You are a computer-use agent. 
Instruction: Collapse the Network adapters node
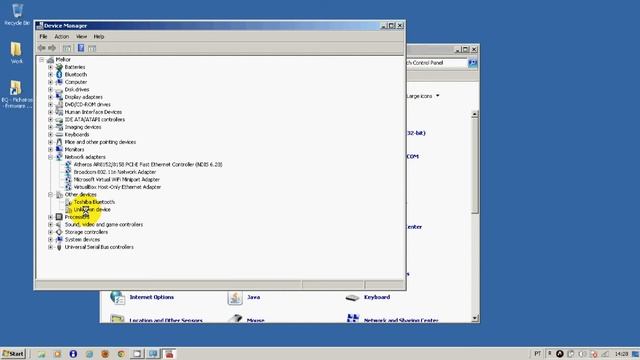[x=51, y=157]
